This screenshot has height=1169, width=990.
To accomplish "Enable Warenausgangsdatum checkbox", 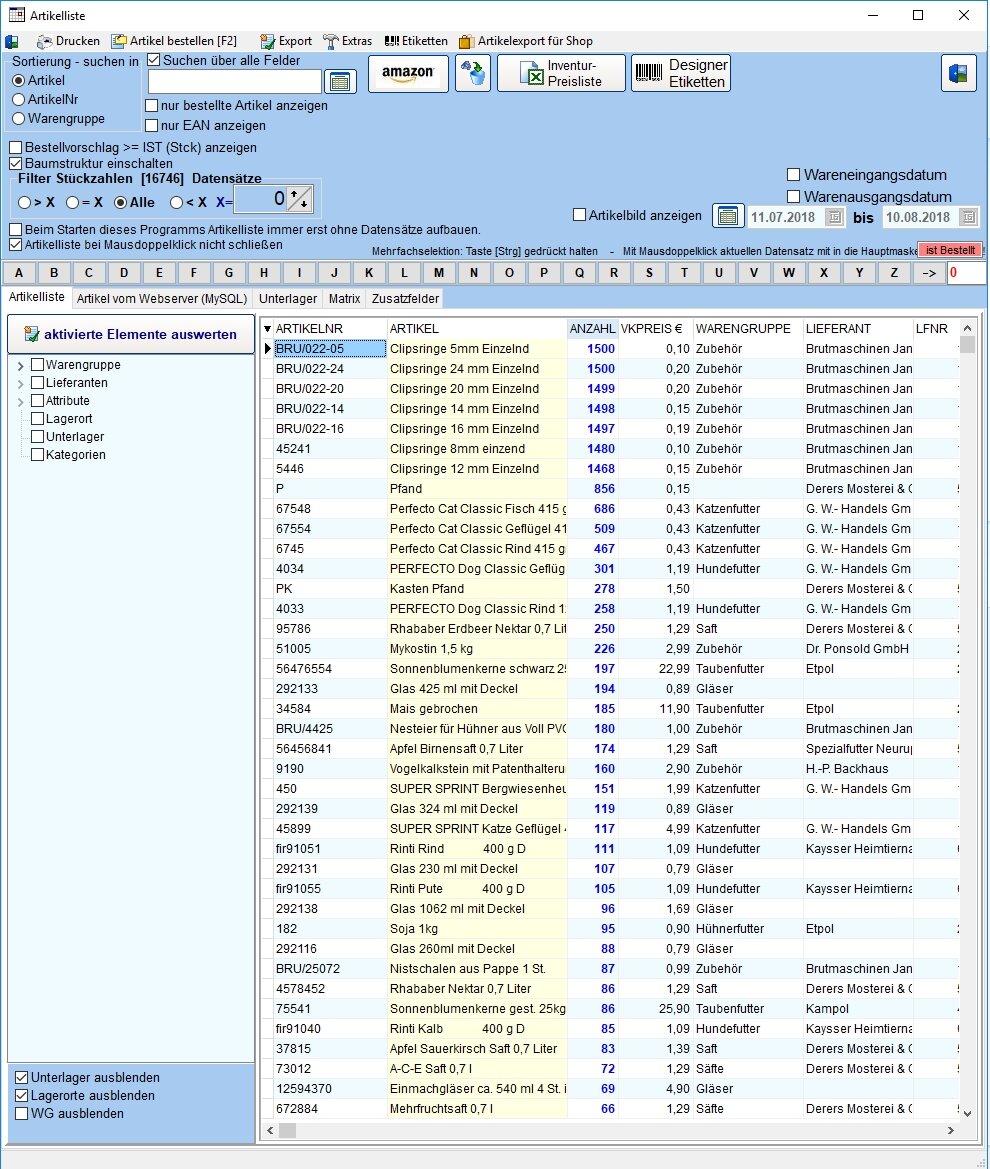I will [793, 197].
